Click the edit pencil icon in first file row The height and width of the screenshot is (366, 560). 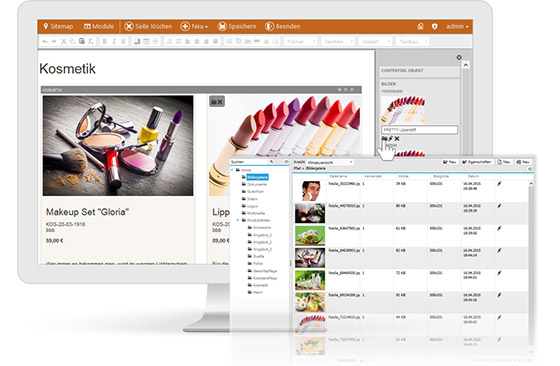tap(499, 184)
